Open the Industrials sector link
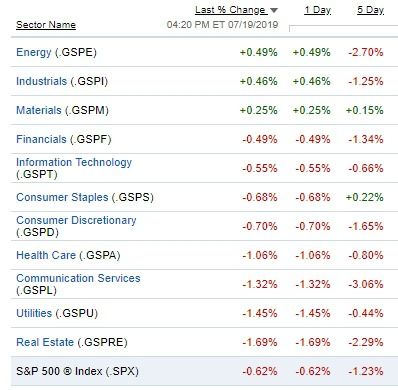This screenshot has width=398, height=390. (41, 81)
